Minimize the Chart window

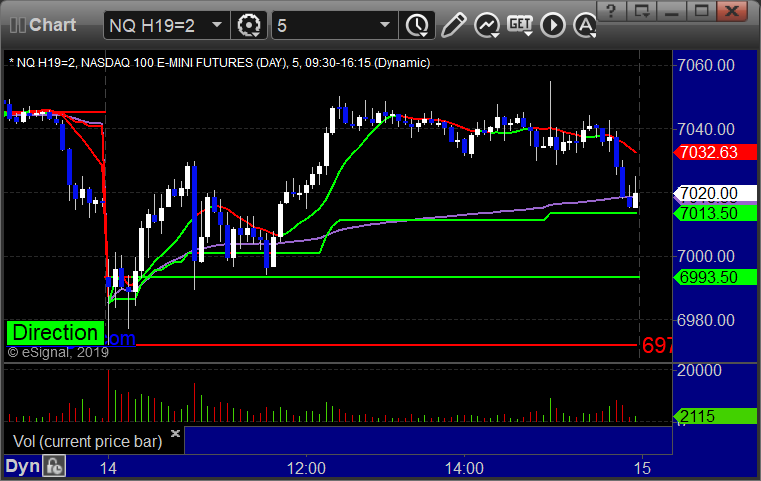(672, 10)
